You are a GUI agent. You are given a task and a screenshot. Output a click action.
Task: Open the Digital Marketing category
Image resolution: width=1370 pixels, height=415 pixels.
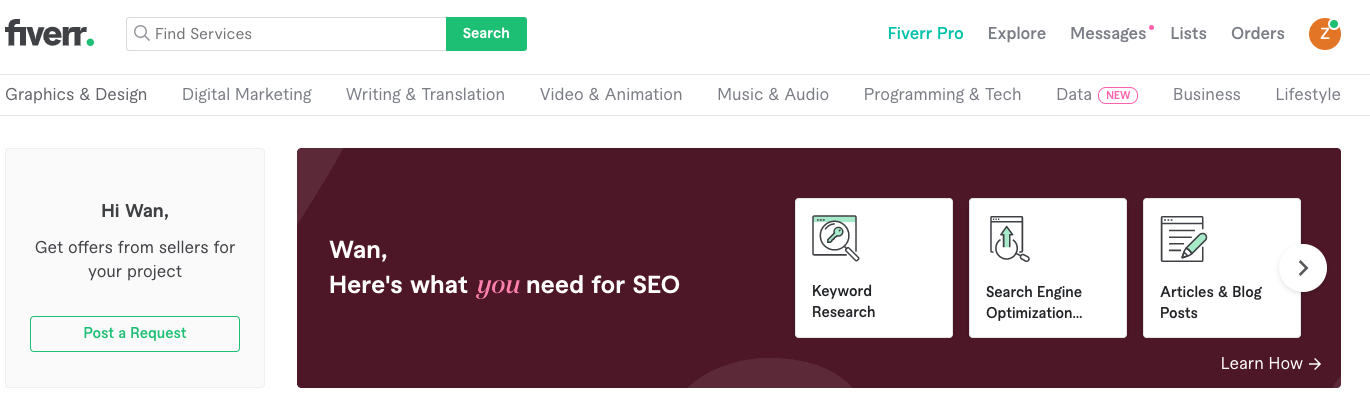pos(247,95)
